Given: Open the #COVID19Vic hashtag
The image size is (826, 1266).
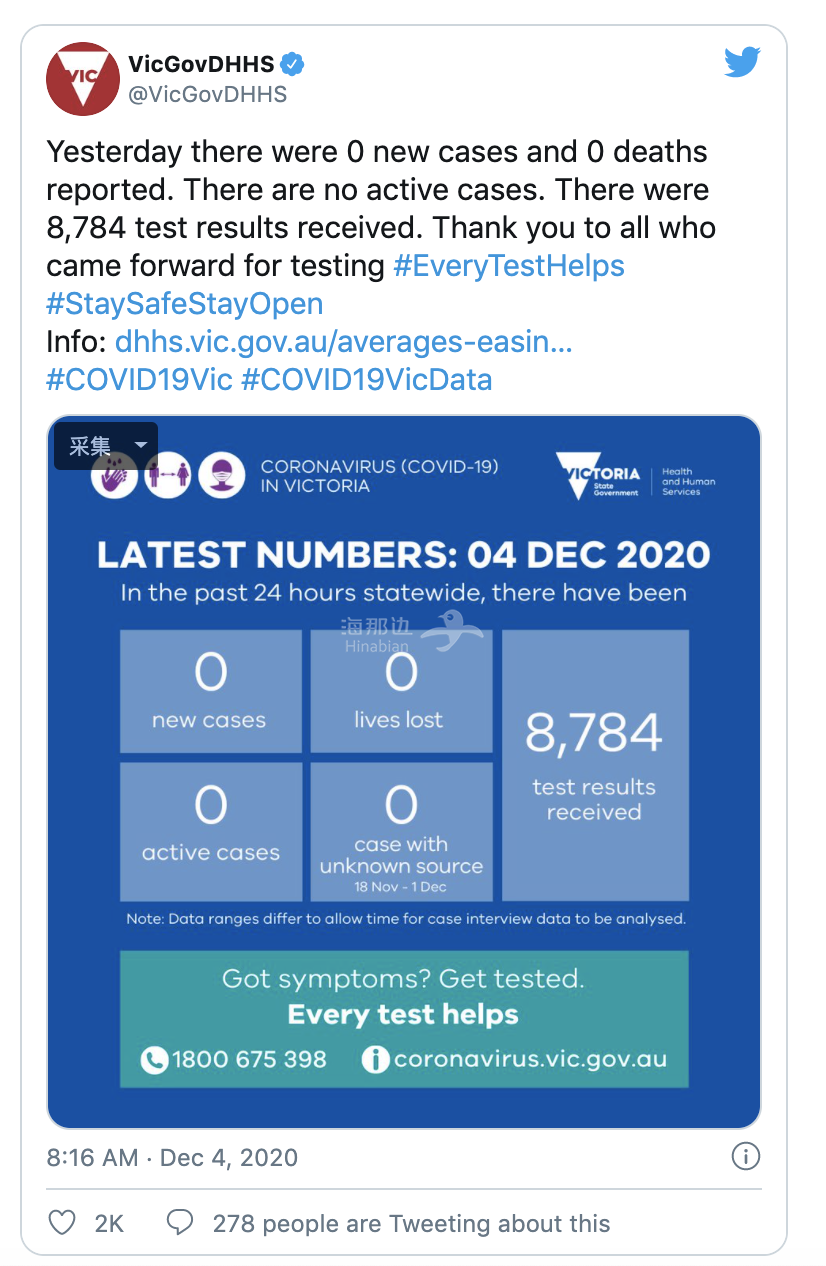Looking at the screenshot, I should pyautogui.click(x=139, y=380).
